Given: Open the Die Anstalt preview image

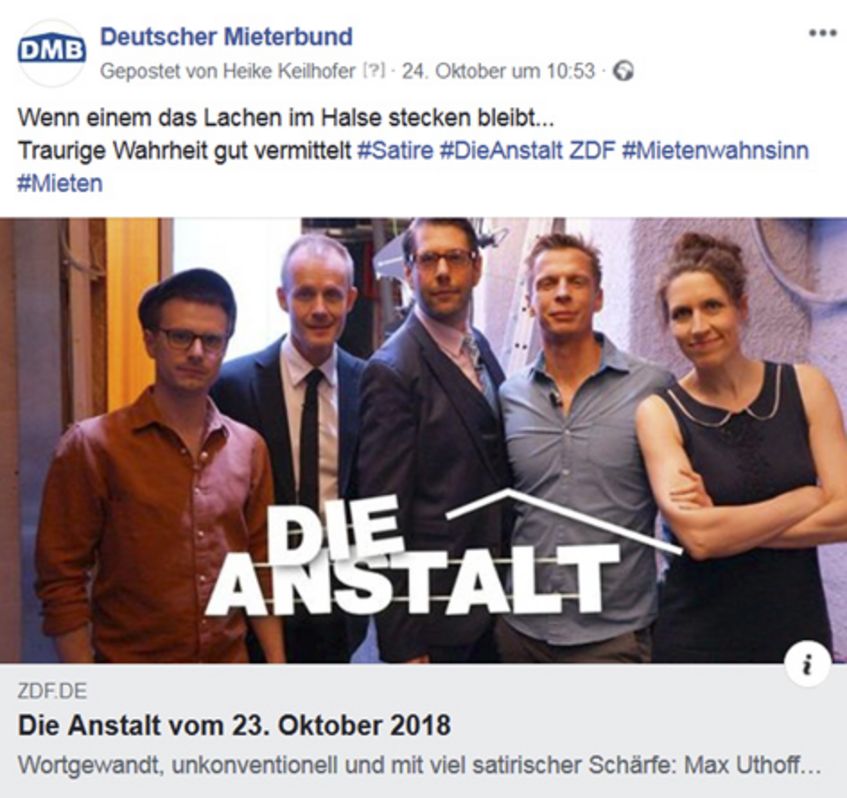Looking at the screenshot, I should [424, 440].
